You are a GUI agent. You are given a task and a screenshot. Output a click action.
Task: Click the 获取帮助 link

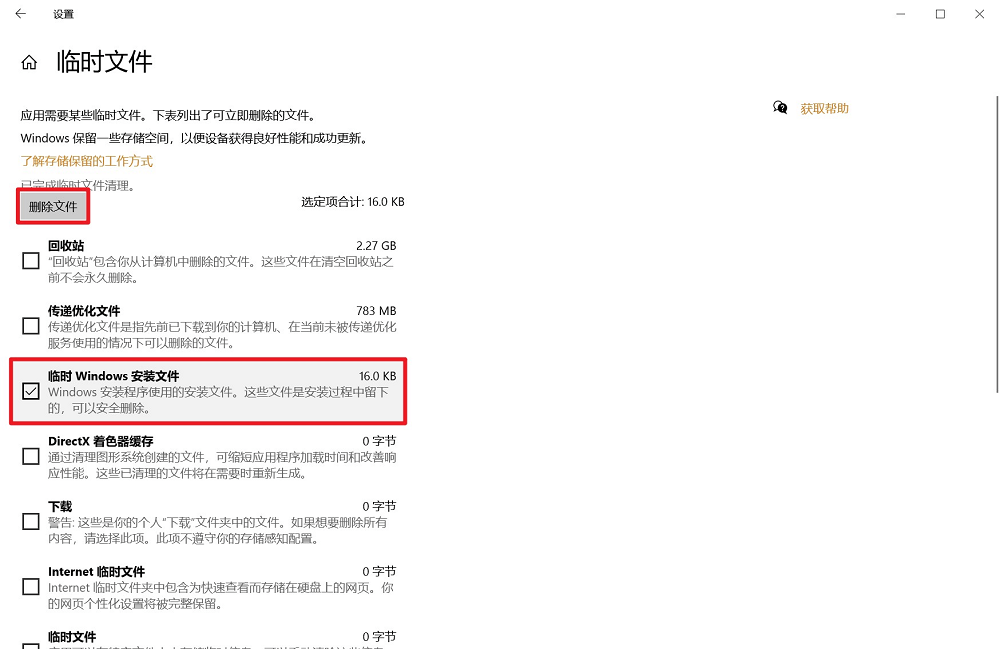click(826, 107)
